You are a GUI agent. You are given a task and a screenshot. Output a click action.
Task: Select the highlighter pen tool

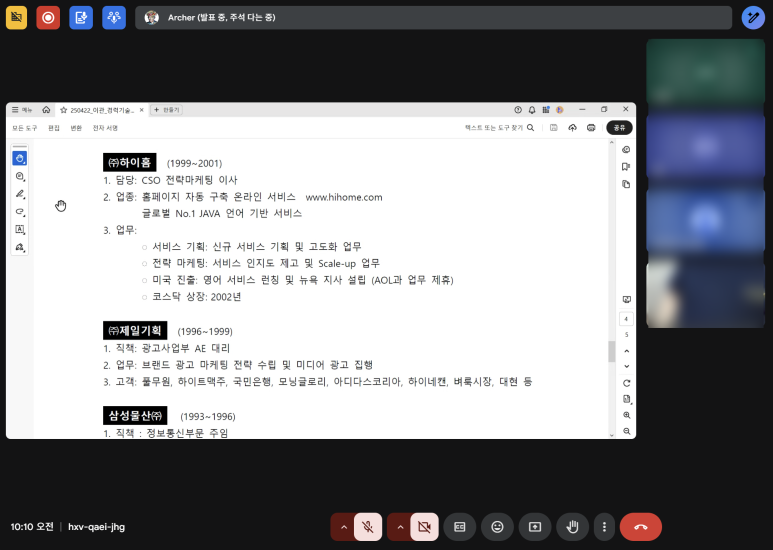coord(20,194)
